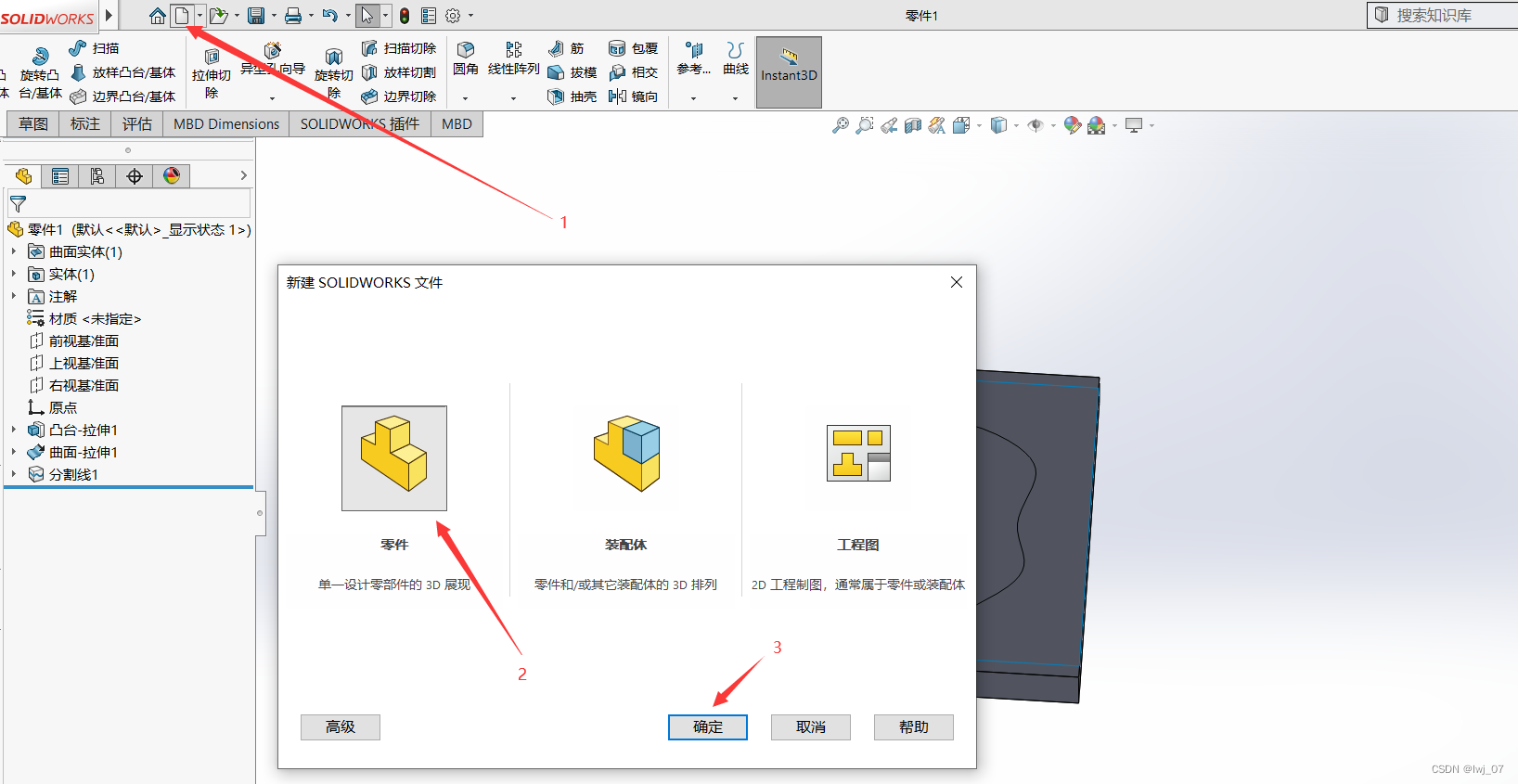The width and height of the screenshot is (1518, 784).
Task: Open dropdown under 曲线 curves
Action: (x=735, y=98)
